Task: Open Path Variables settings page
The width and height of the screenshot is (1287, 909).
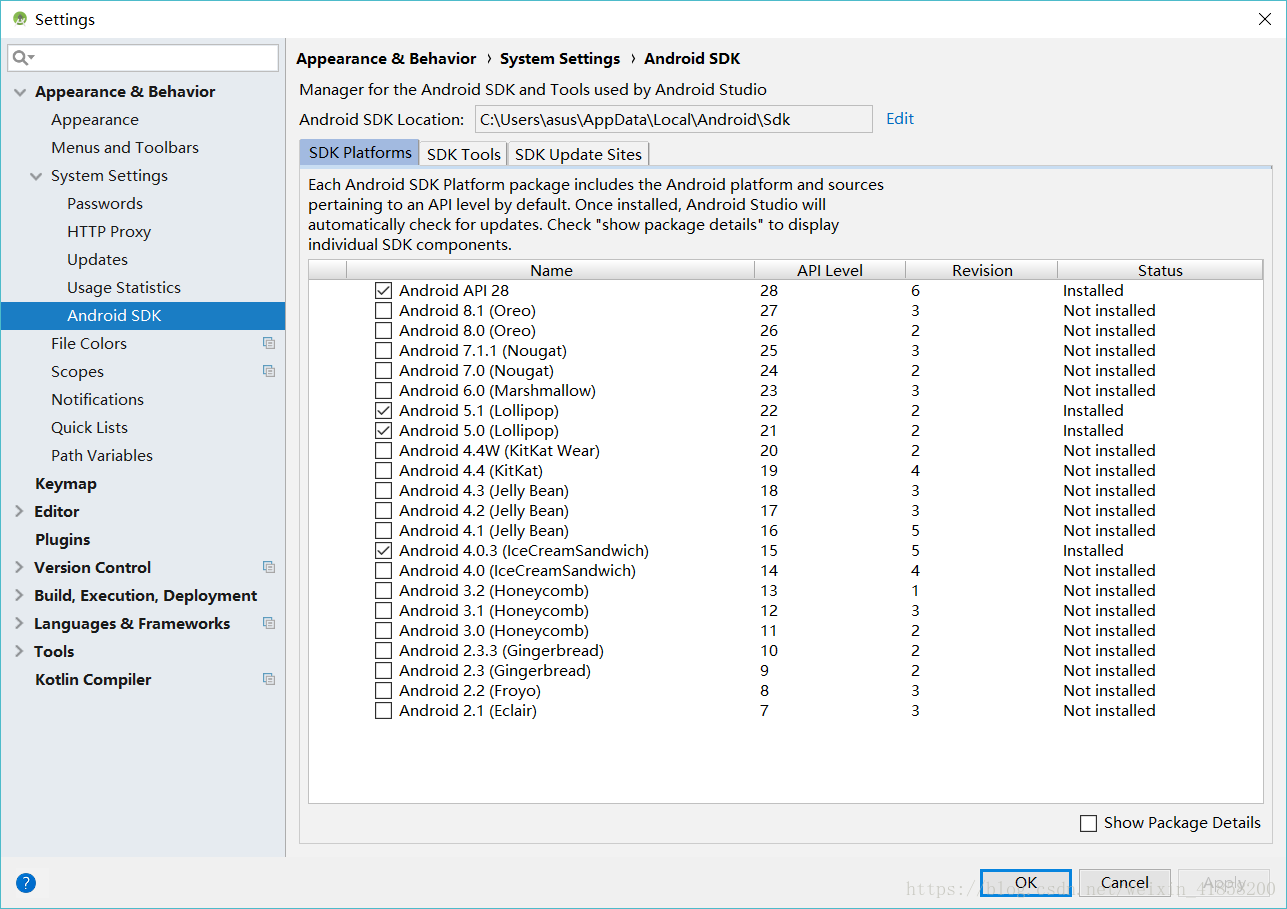Action: pyautogui.click(x=102, y=456)
